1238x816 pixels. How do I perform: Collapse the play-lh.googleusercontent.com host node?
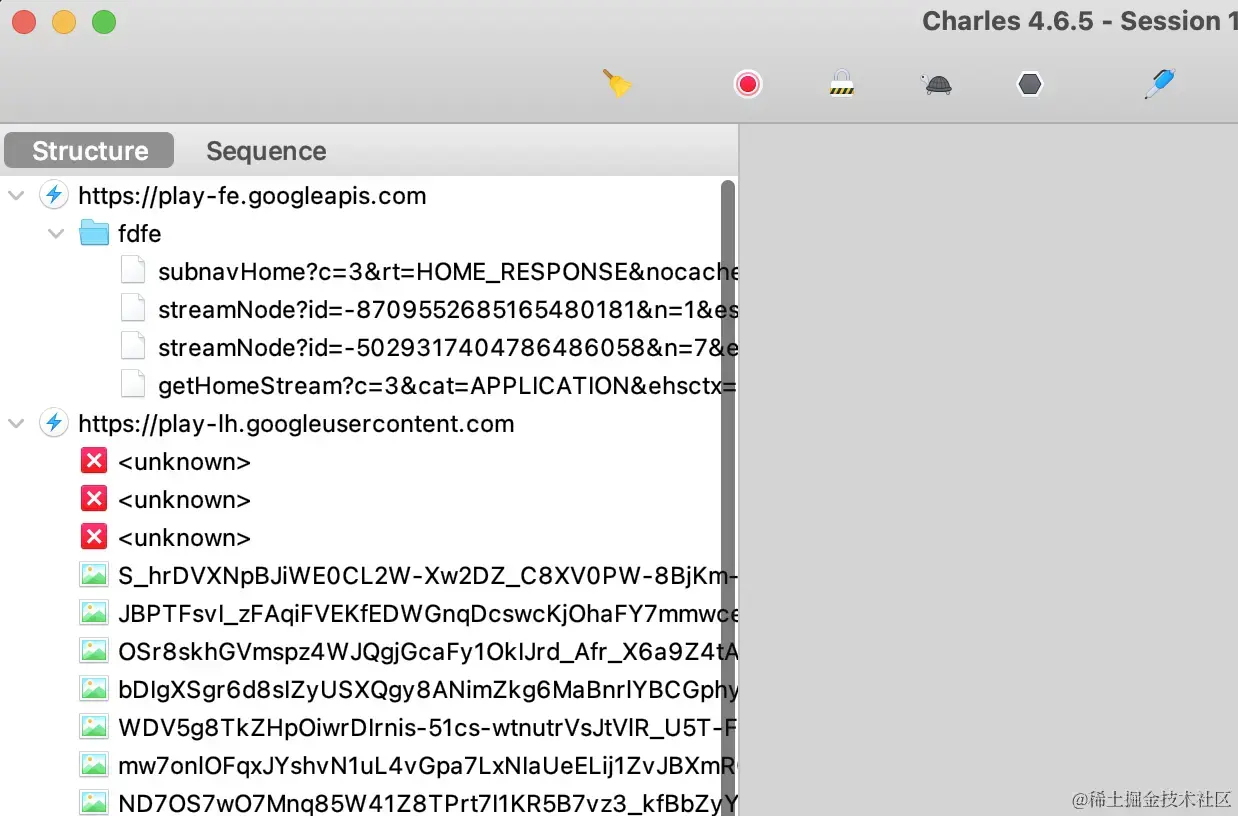16,424
